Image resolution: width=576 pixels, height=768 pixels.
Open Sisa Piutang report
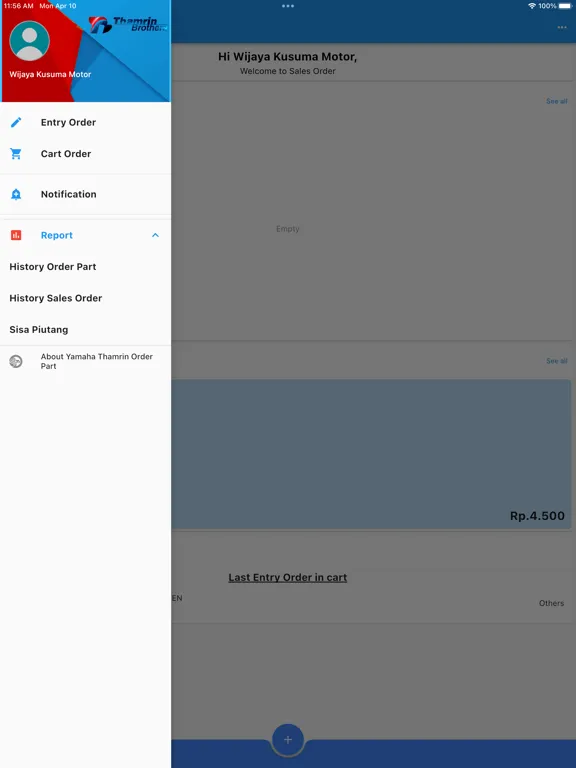(86, 330)
